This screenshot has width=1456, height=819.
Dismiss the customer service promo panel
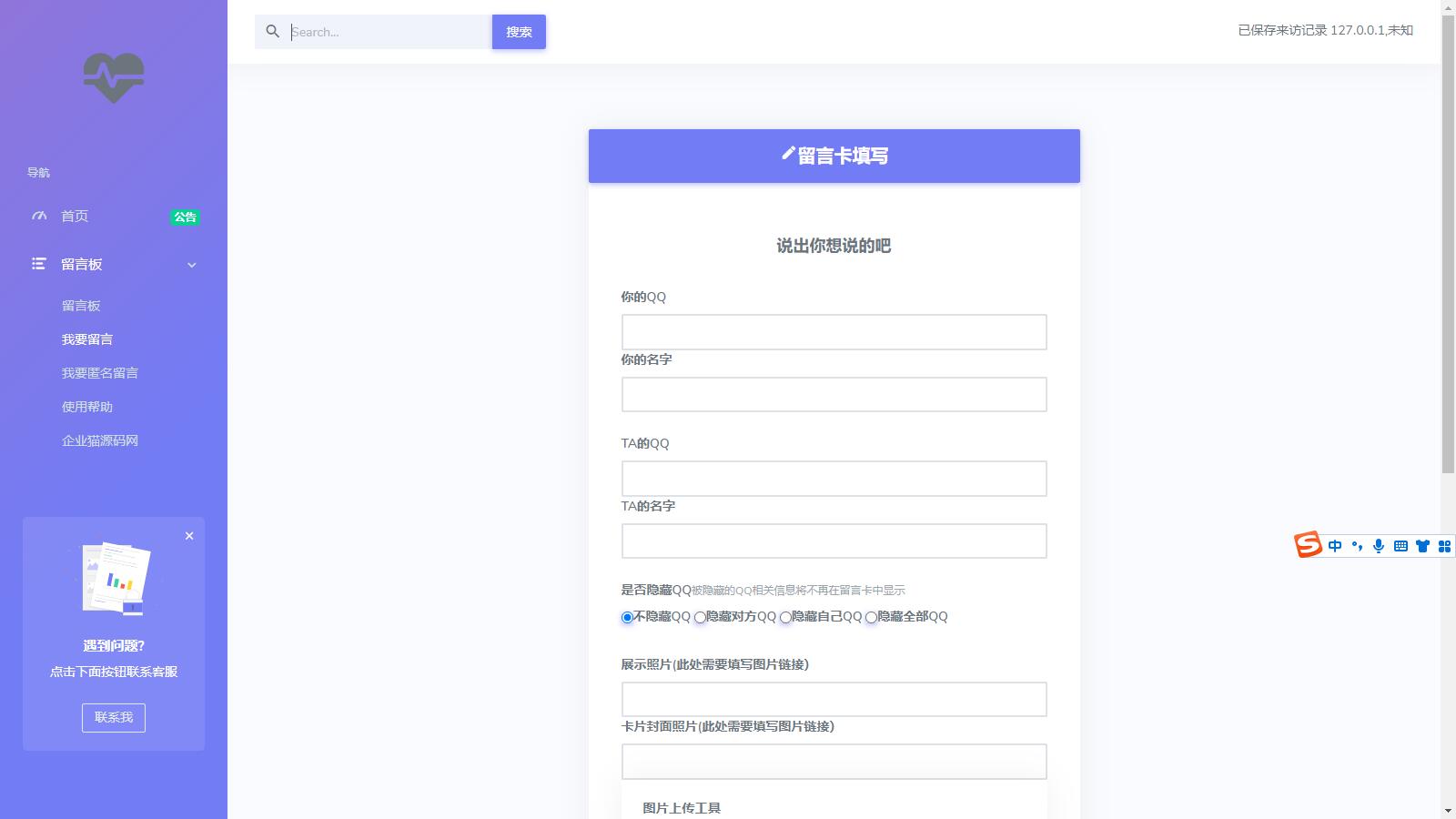pyautogui.click(x=189, y=536)
